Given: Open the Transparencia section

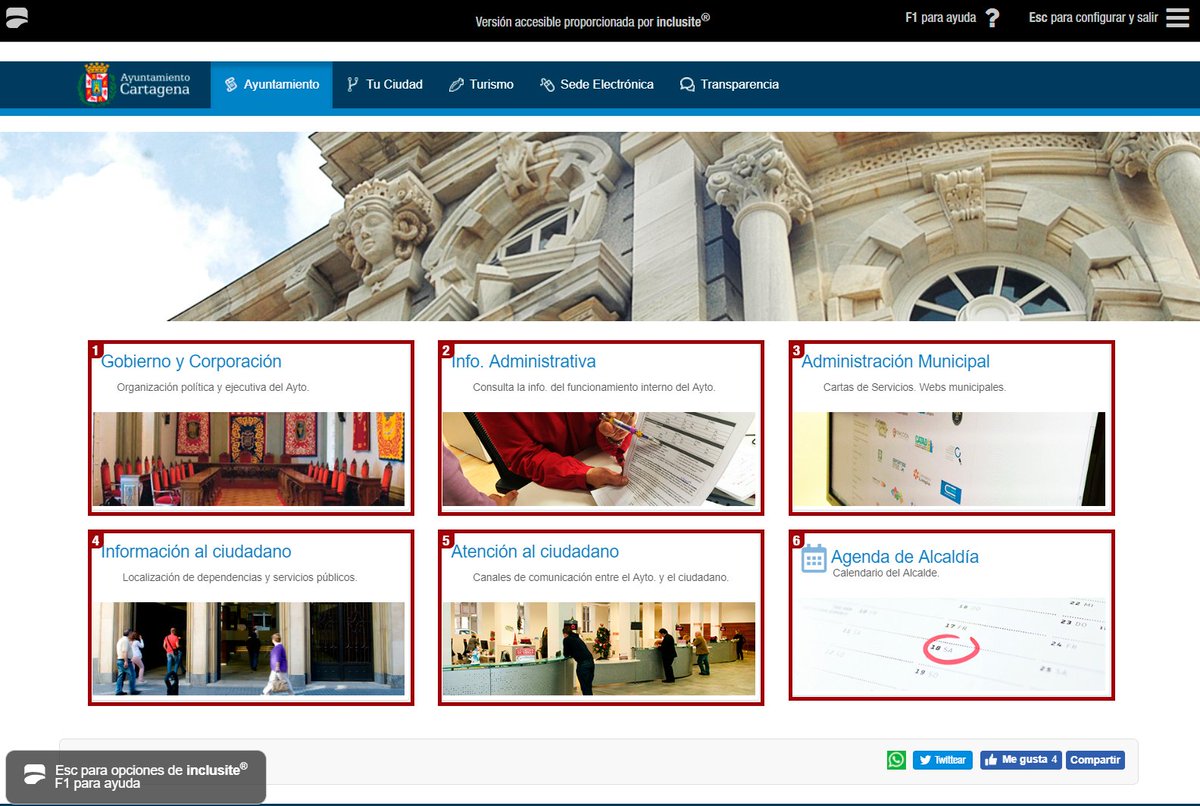Looking at the screenshot, I should [738, 85].
